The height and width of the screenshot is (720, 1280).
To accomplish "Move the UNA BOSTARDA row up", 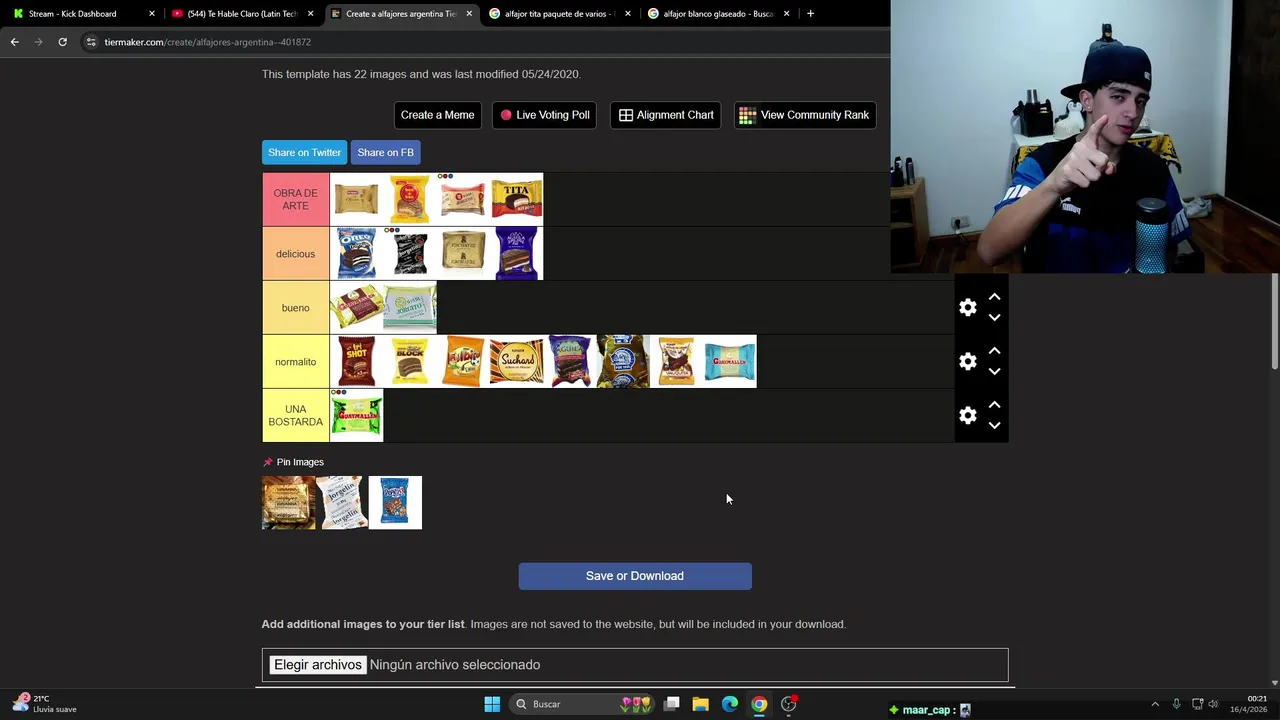I will point(994,405).
